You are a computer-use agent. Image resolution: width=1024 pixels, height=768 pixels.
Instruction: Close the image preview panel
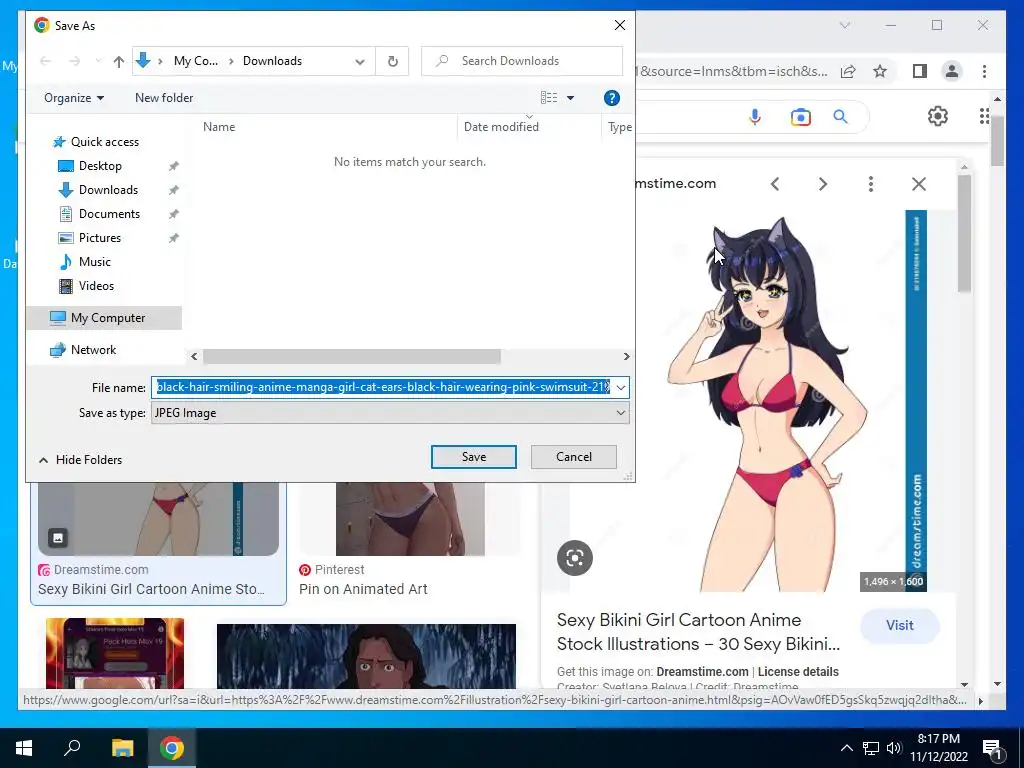pyautogui.click(x=919, y=184)
